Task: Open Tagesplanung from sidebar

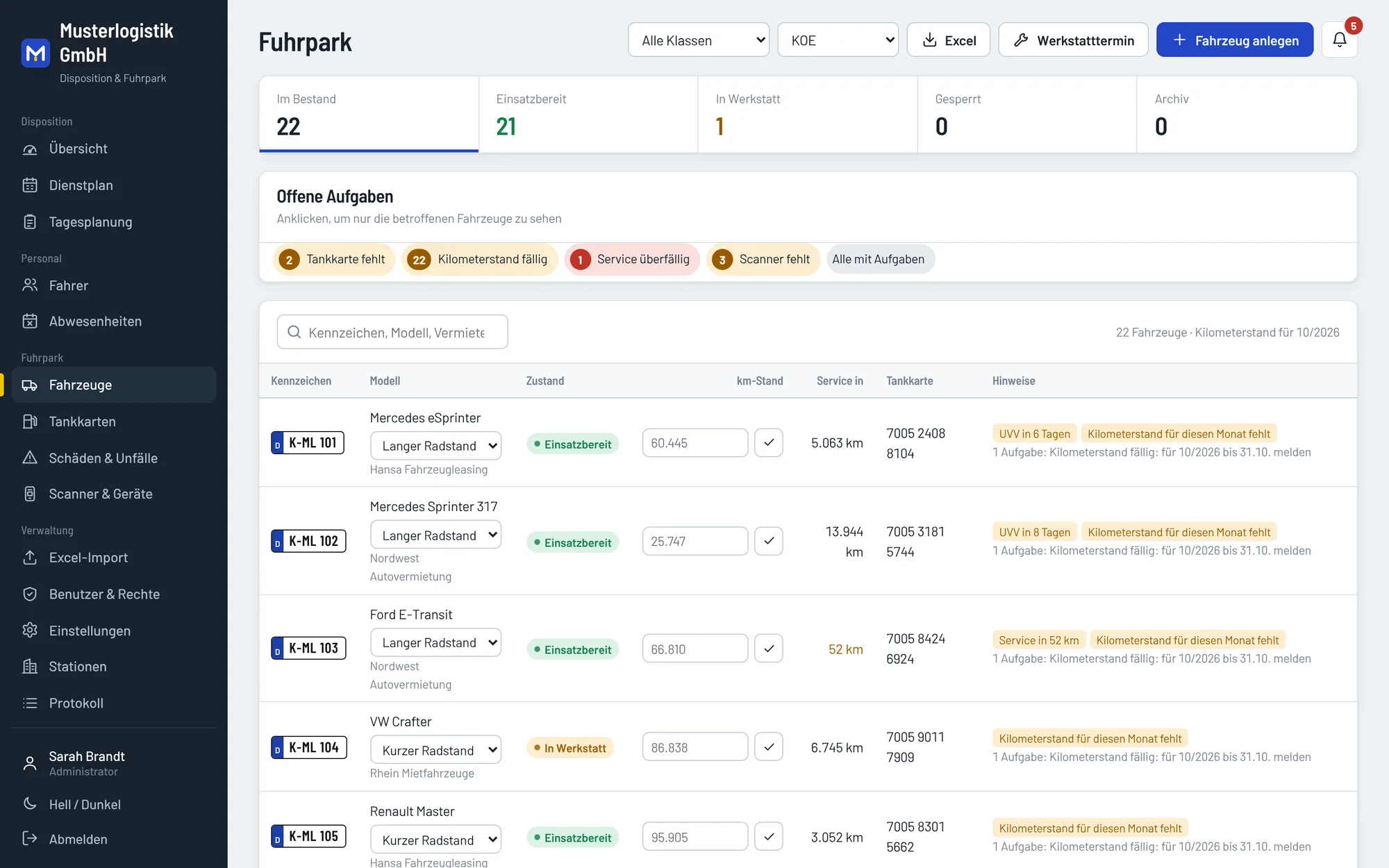Action: (114, 222)
